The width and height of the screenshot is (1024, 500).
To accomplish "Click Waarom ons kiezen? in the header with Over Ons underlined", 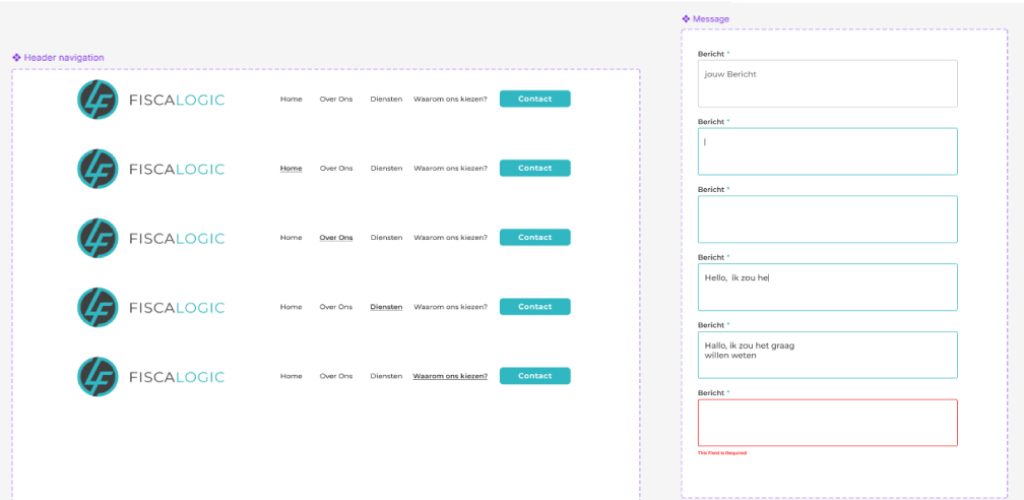I will (x=450, y=238).
